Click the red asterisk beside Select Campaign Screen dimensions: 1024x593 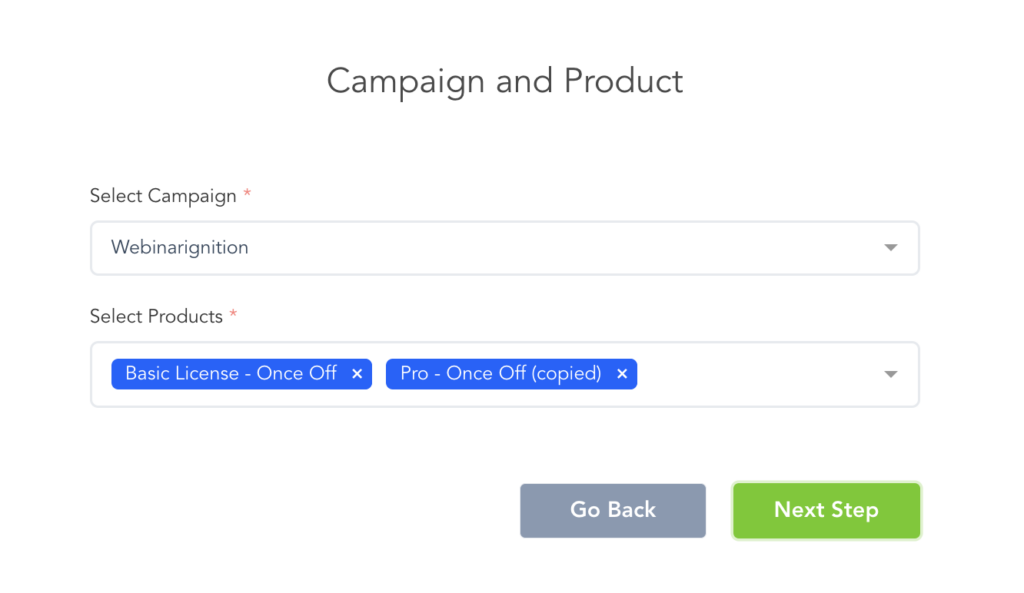pos(247,194)
